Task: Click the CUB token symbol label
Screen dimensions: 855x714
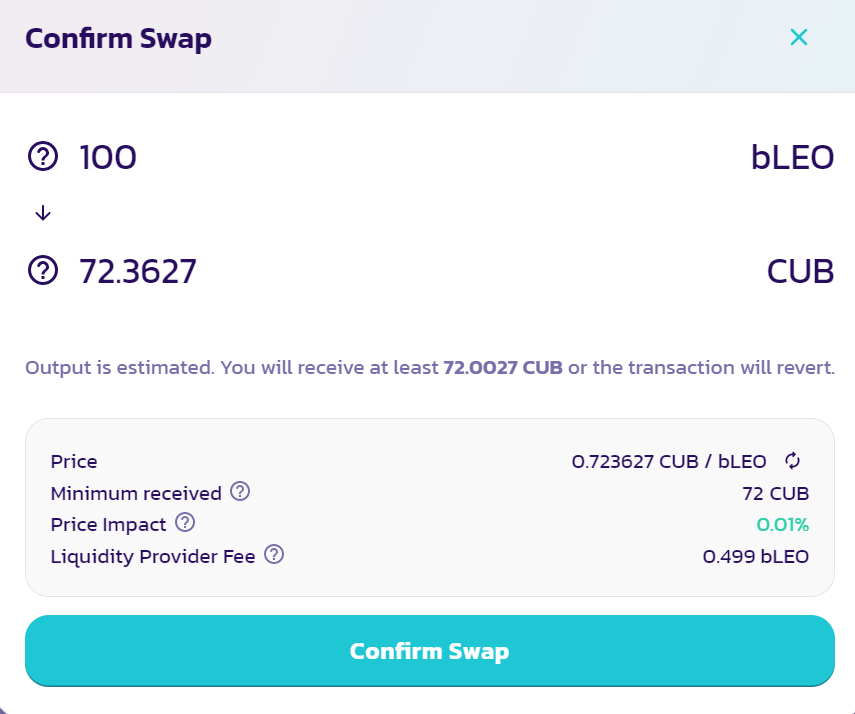Action: tap(800, 270)
